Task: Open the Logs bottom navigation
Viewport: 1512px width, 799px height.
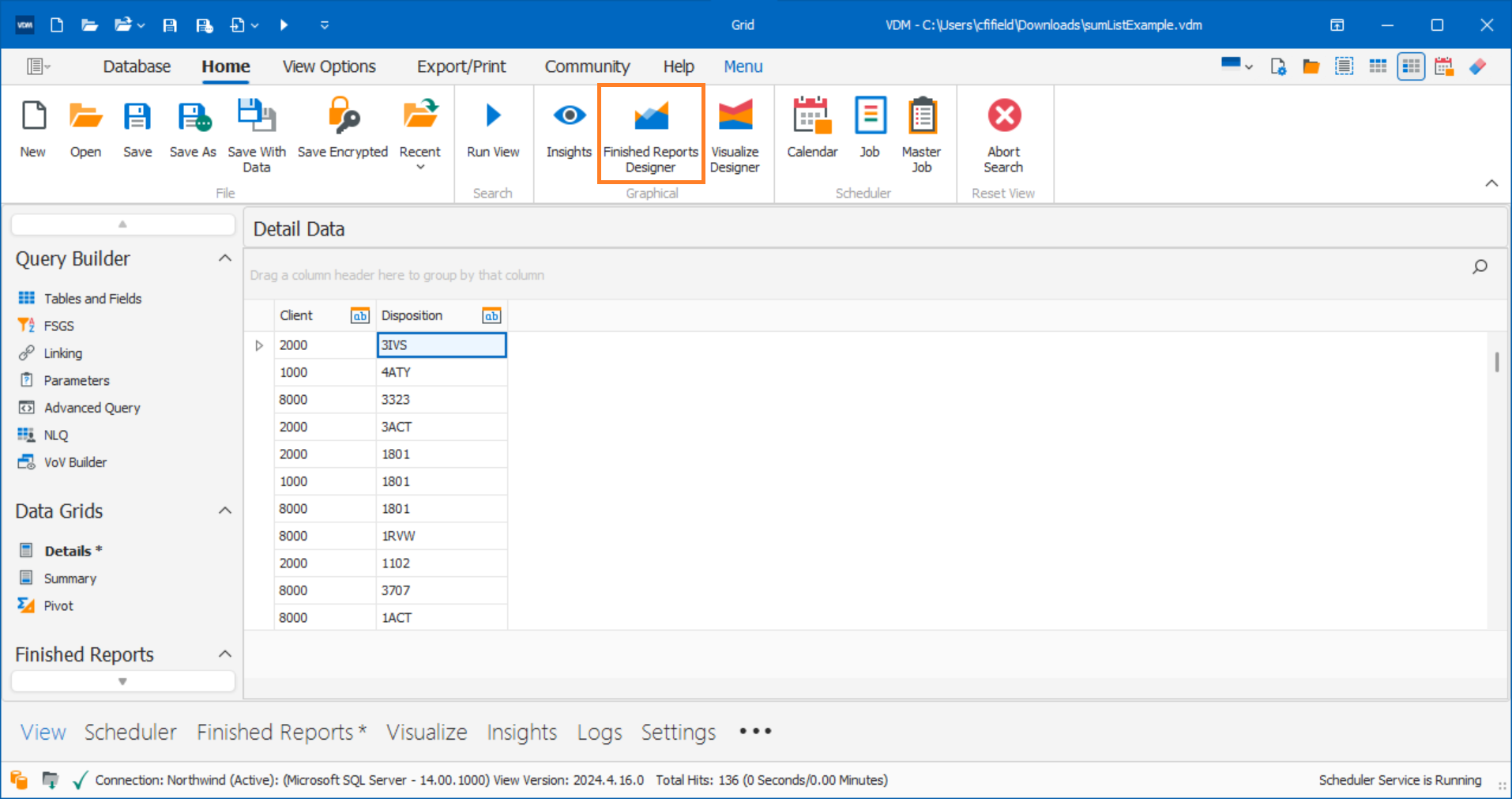Action: tap(600, 733)
